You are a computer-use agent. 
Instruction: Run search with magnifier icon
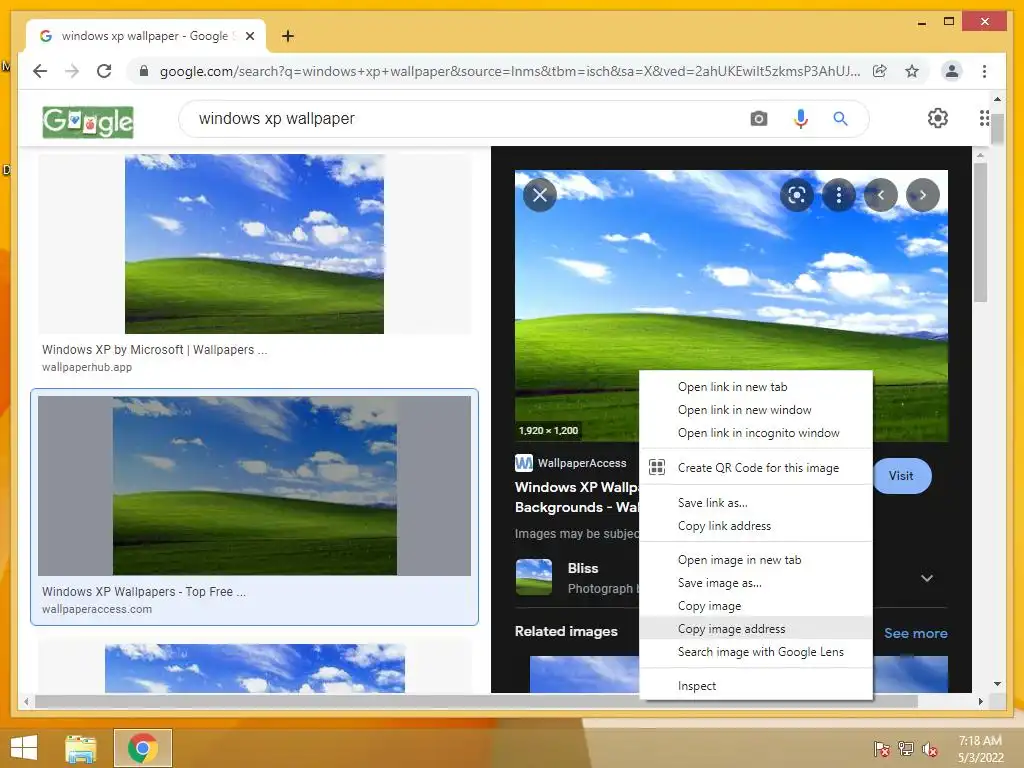point(840,119)
